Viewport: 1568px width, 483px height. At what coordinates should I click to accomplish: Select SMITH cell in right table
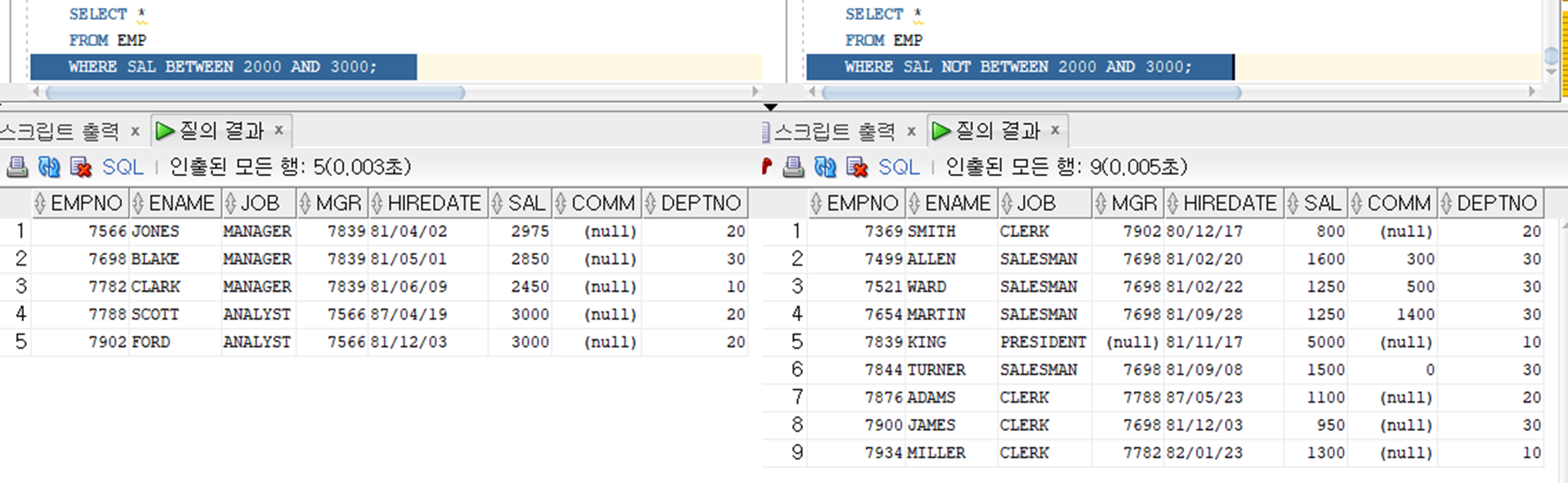(x=952, y=231)
